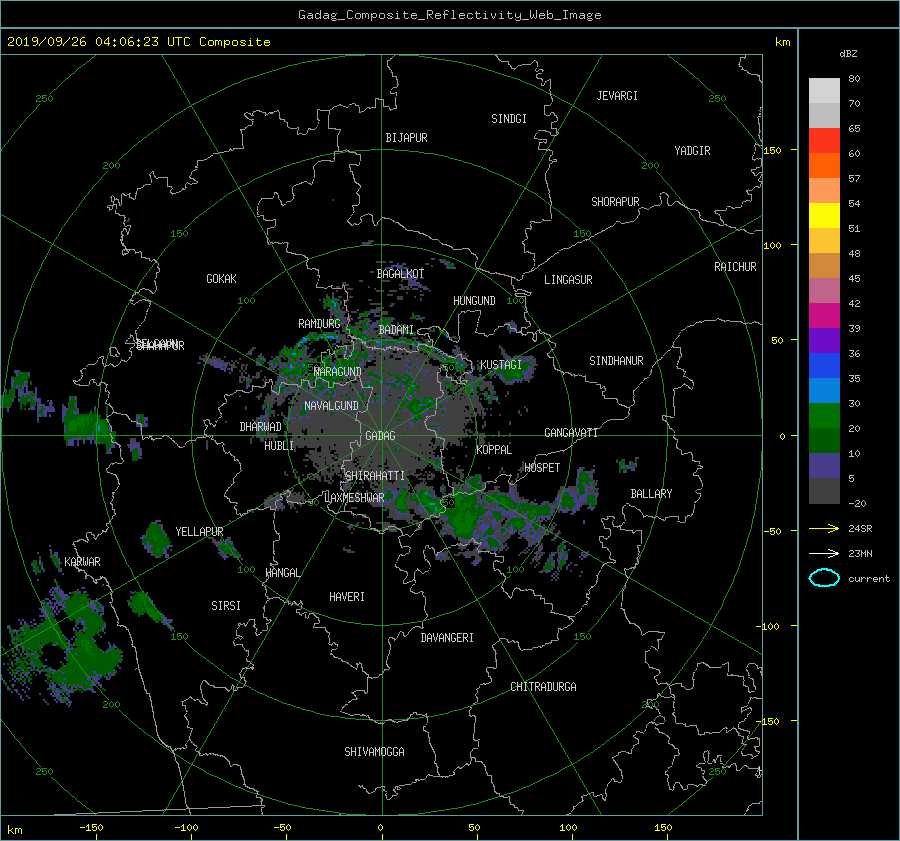Click the KUSTAGI city label

click(x=501, y=365)
